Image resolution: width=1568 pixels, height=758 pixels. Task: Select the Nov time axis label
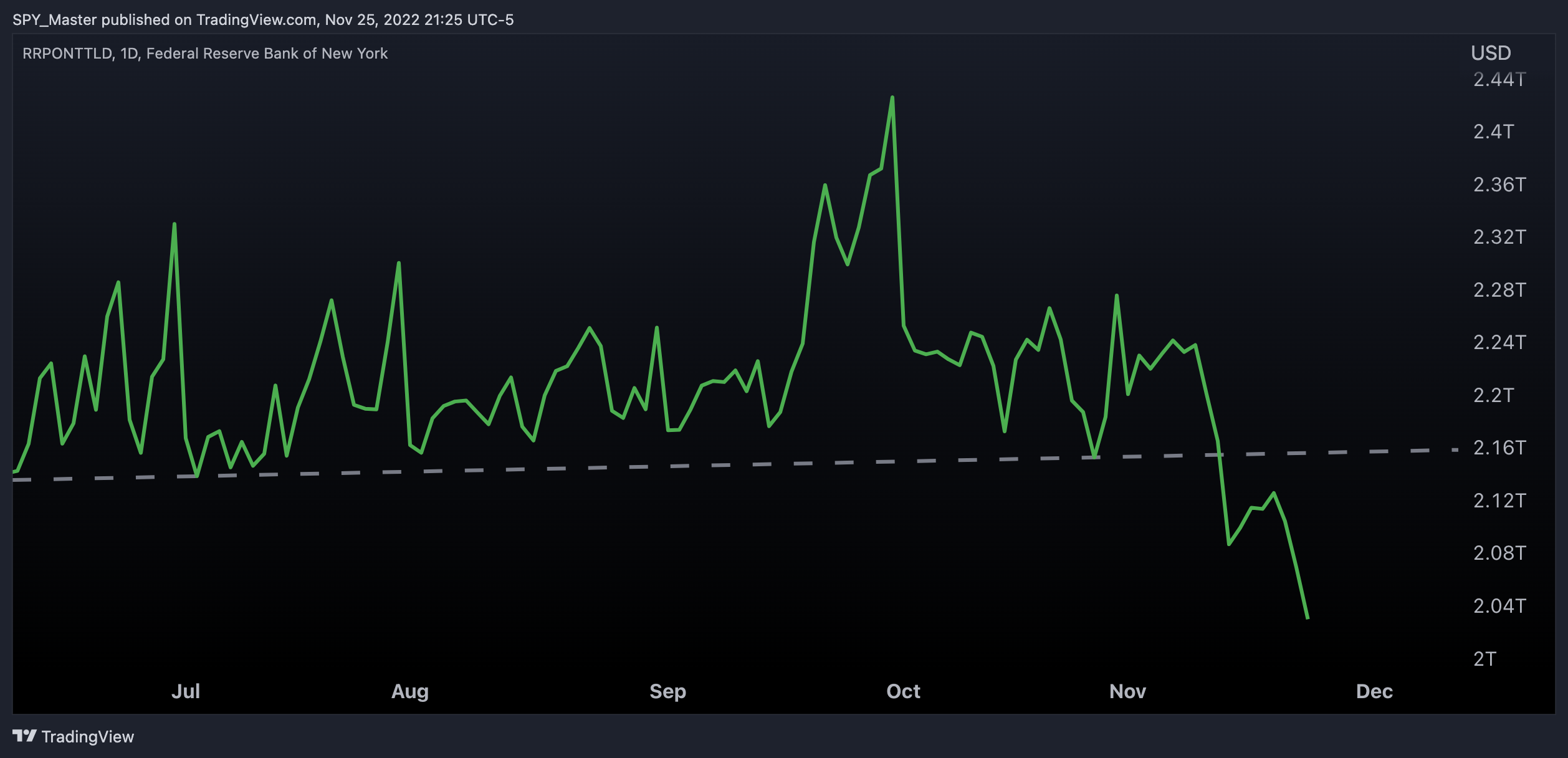click(x=1127, y=691)
